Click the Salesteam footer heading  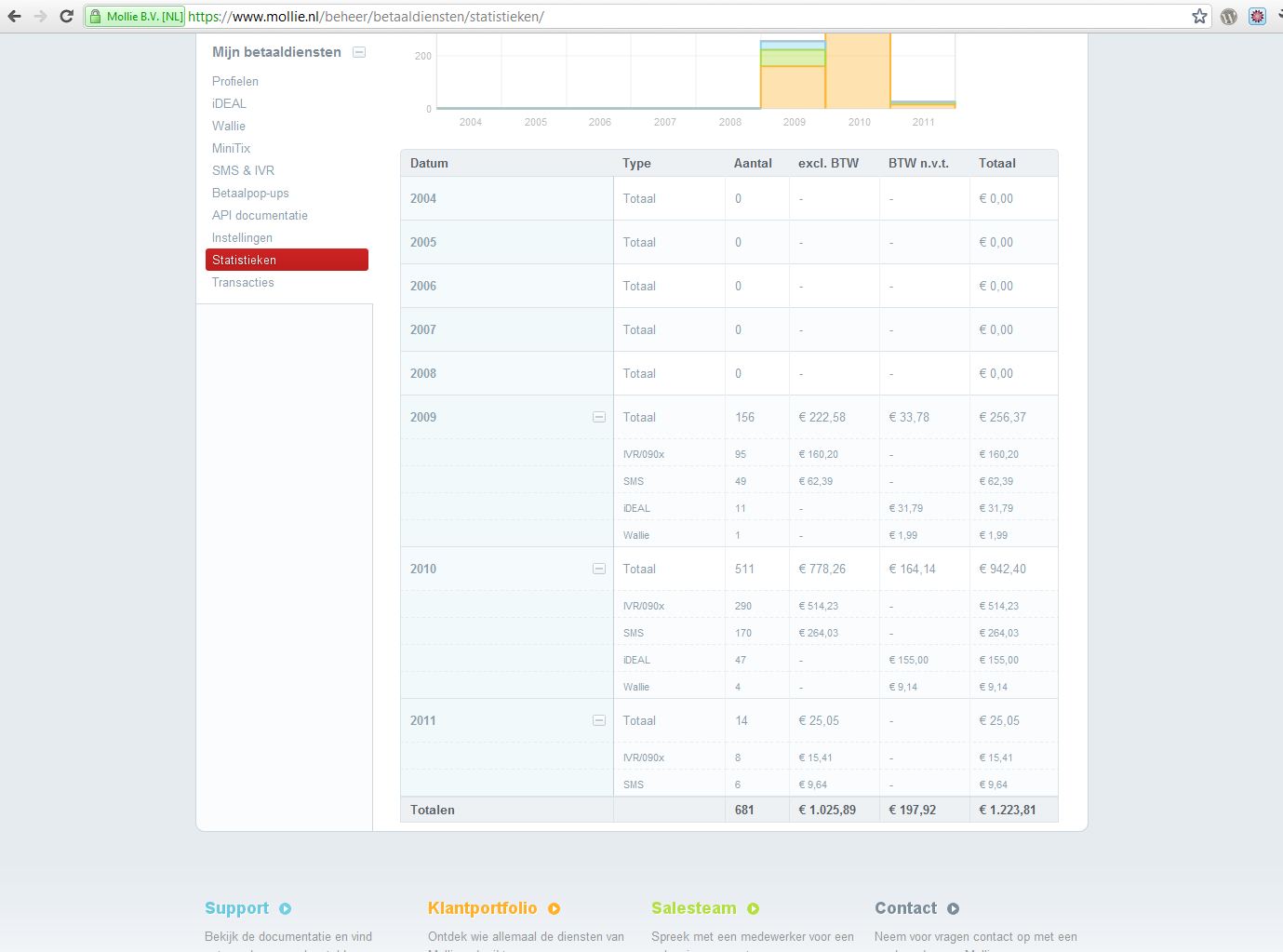(x=693, y=908)
